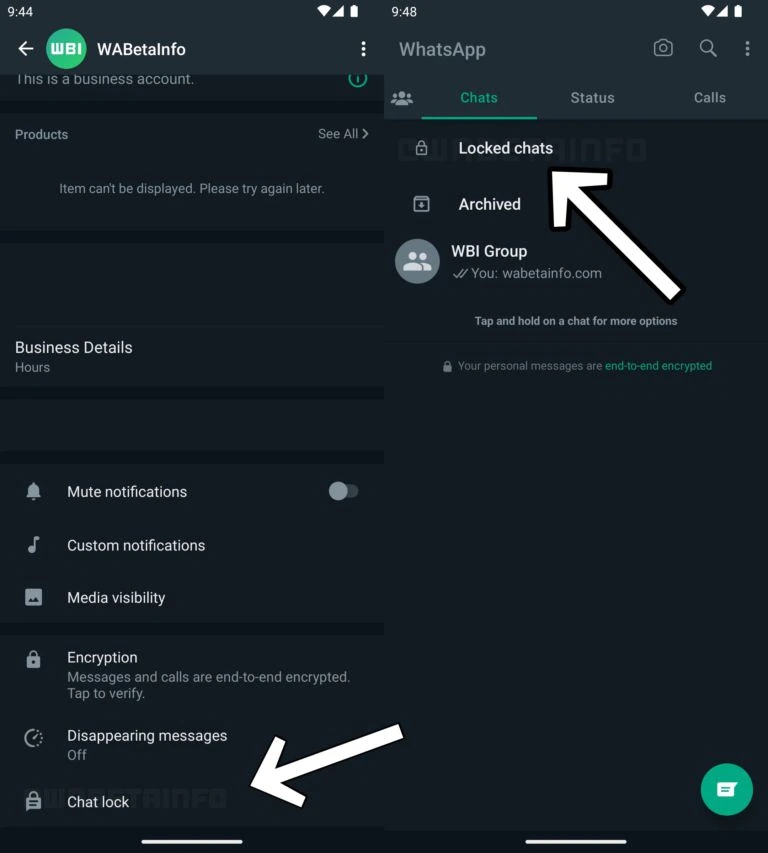Open the Archived chats row

489,204
